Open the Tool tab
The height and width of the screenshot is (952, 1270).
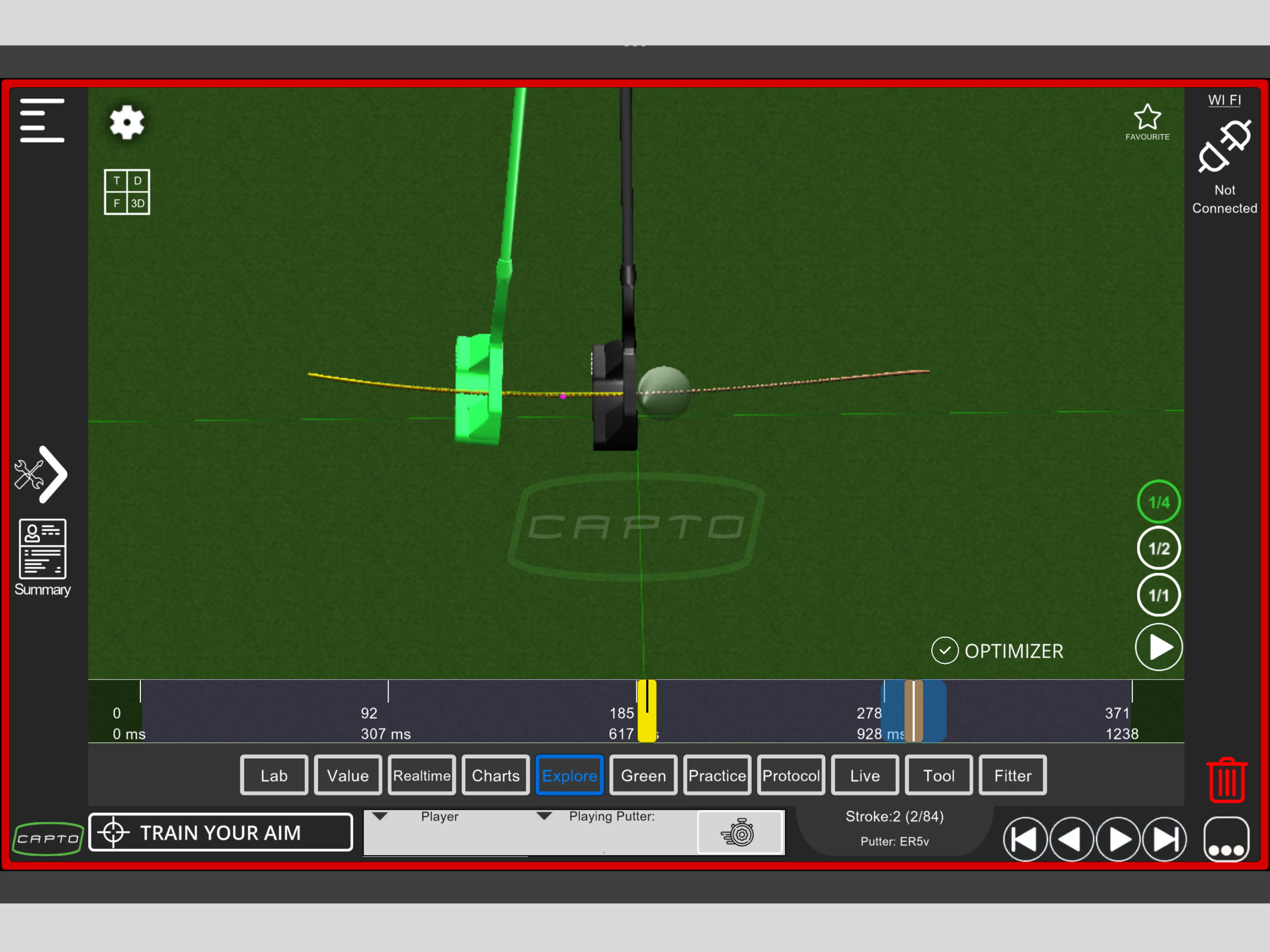[939, 775]
